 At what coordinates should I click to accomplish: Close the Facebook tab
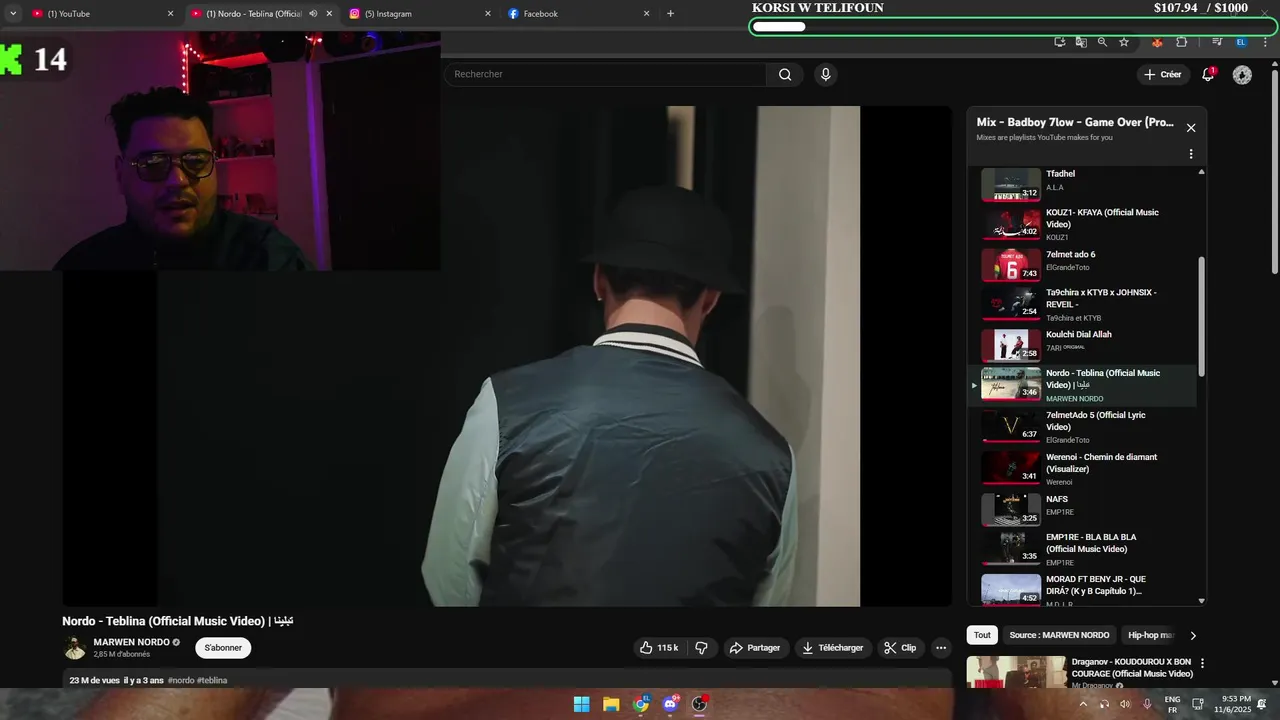646,14
